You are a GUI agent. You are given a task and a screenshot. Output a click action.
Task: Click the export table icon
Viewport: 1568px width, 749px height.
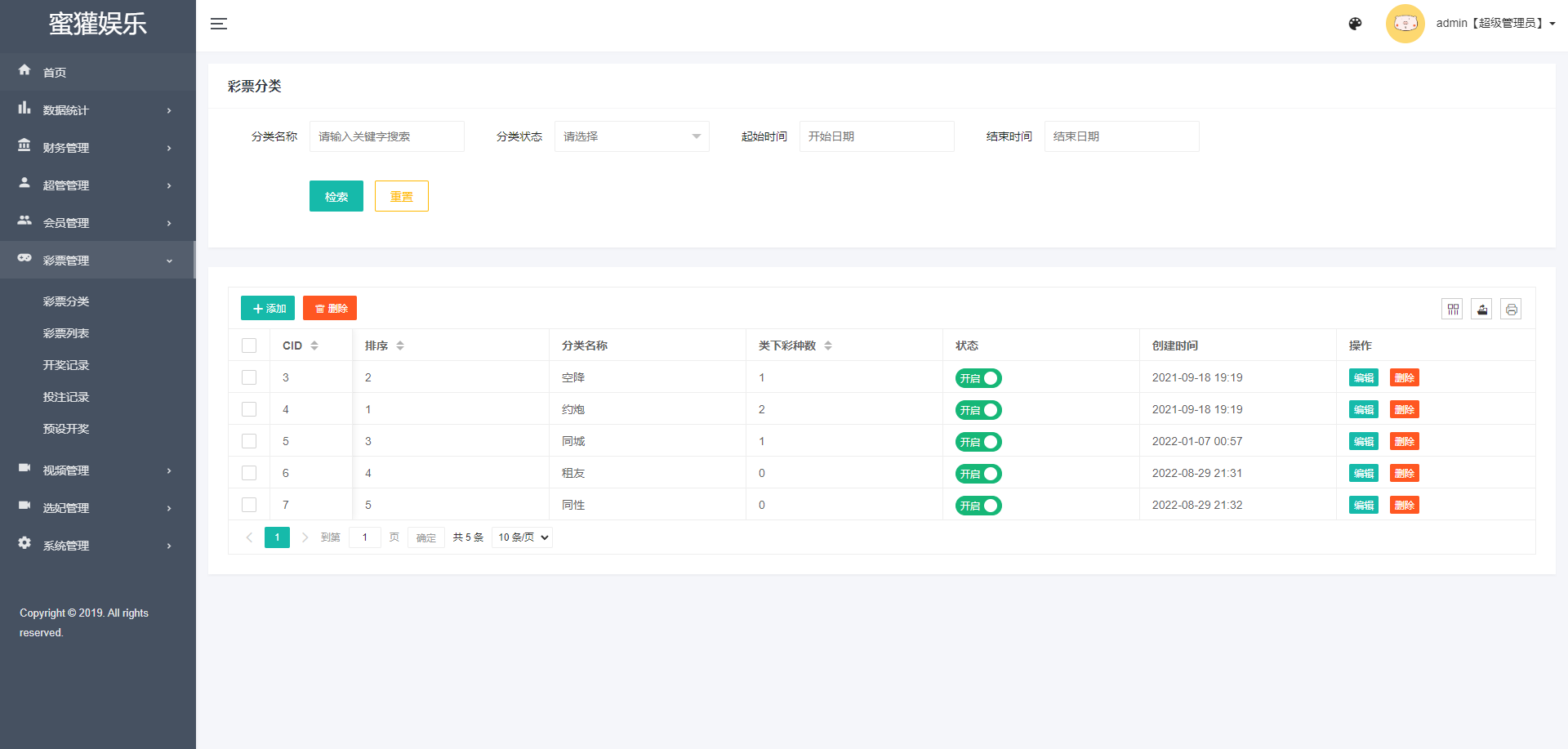click(x=1481, y=309)
